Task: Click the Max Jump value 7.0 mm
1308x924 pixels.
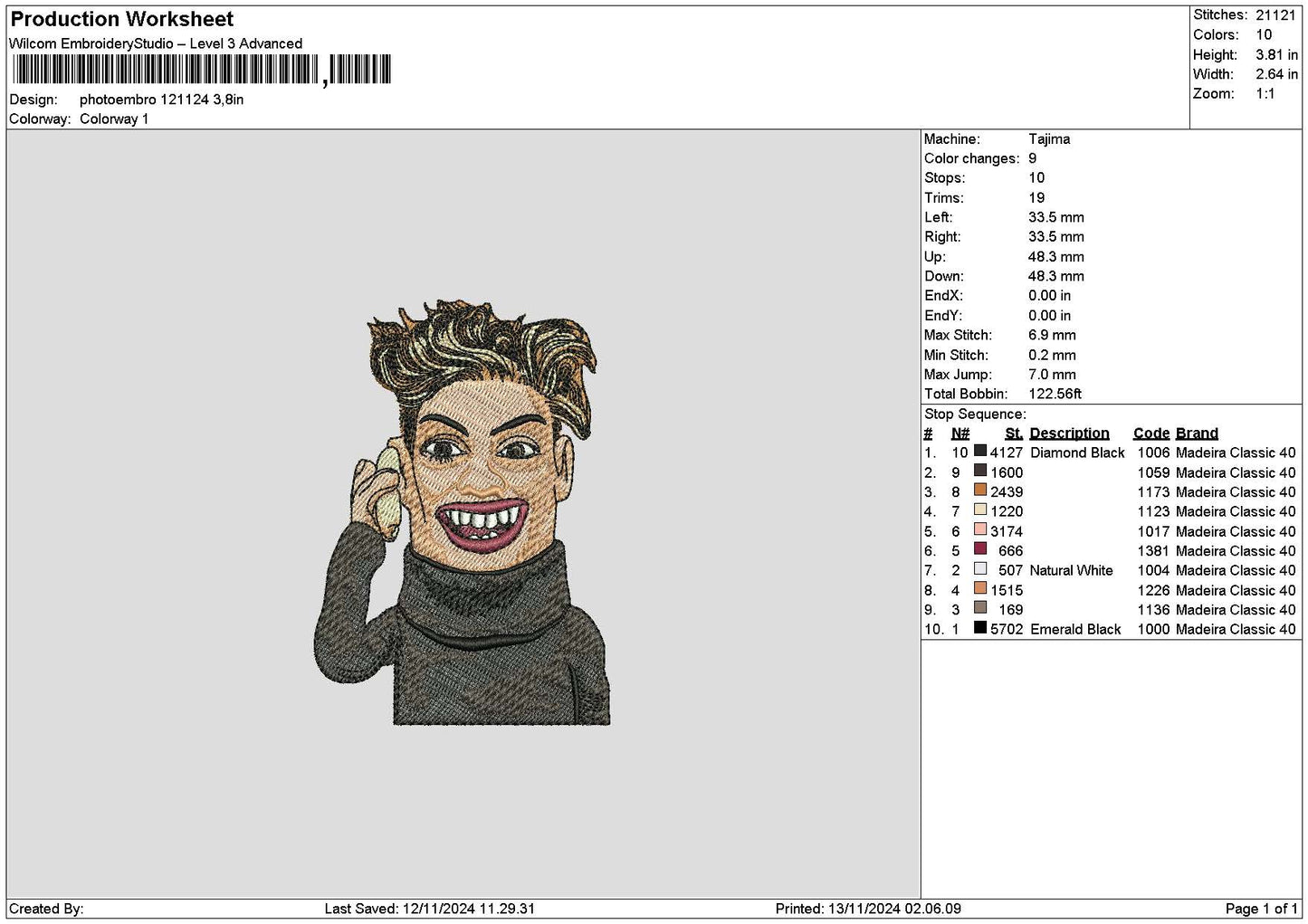Action: [x=1052, y=375]
